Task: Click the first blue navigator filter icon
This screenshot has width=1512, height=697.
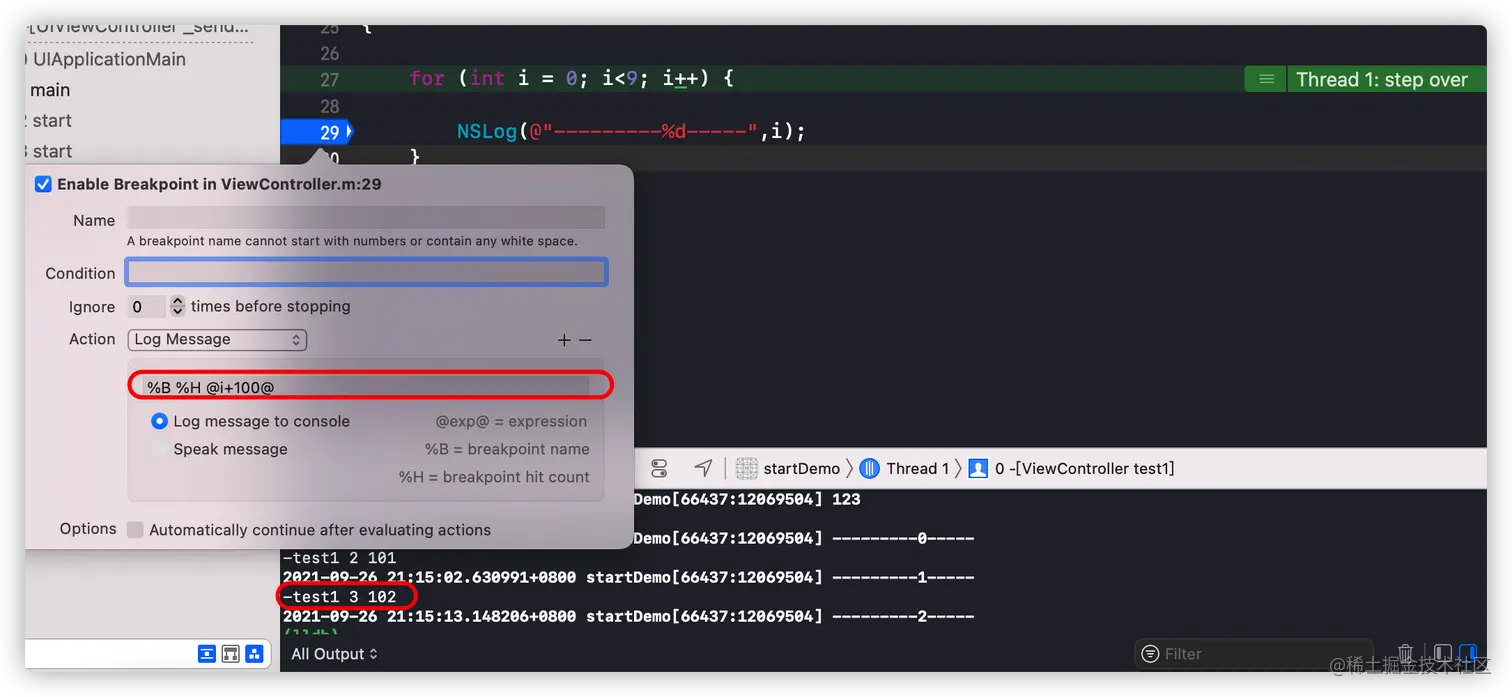Action: pyautogui.click(x=207, y=654)
